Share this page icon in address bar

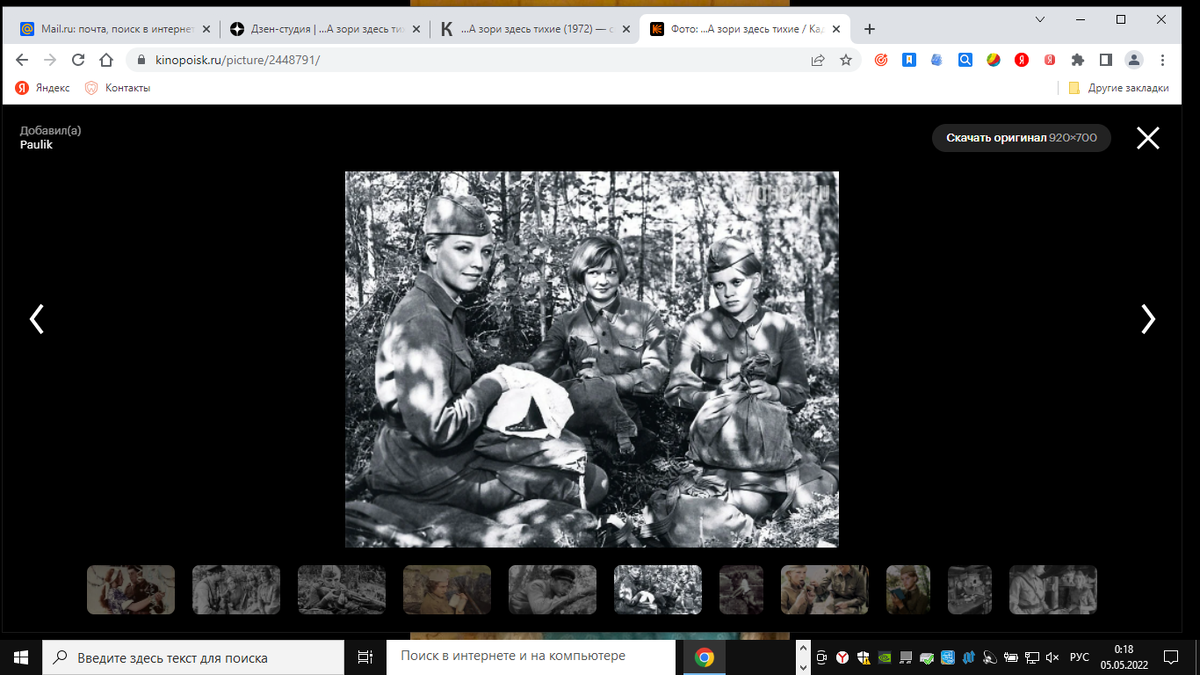[818, 60]
